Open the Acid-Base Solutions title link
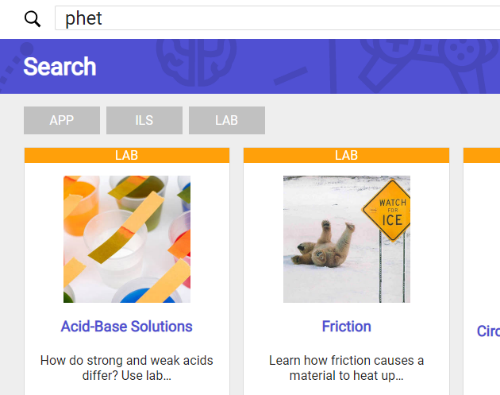500x395 pixels. click(x=127, y=326)
